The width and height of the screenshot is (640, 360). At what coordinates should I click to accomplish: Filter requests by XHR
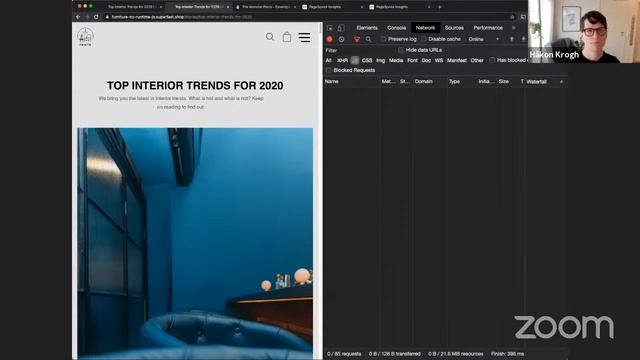pyautogui.click(x=342, y=60)
